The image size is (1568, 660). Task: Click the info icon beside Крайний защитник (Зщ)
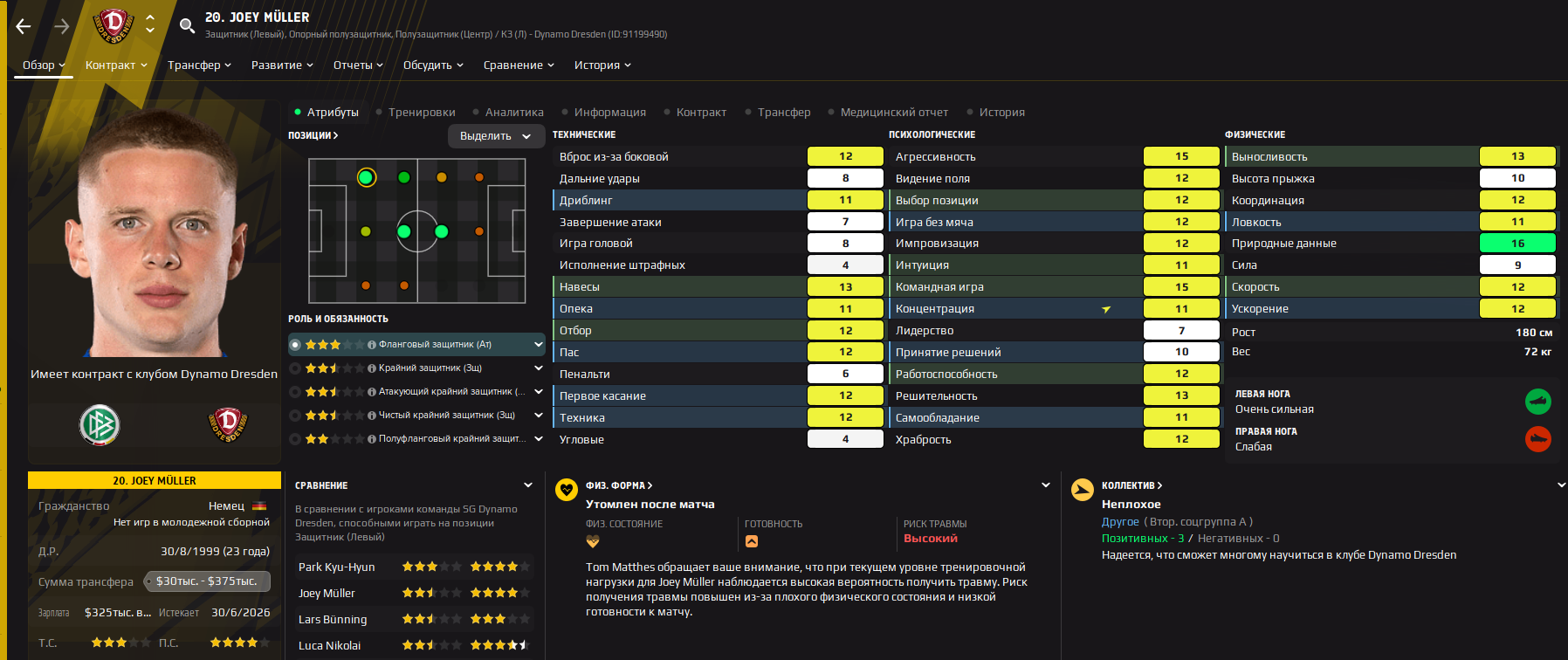pos(372,368)
